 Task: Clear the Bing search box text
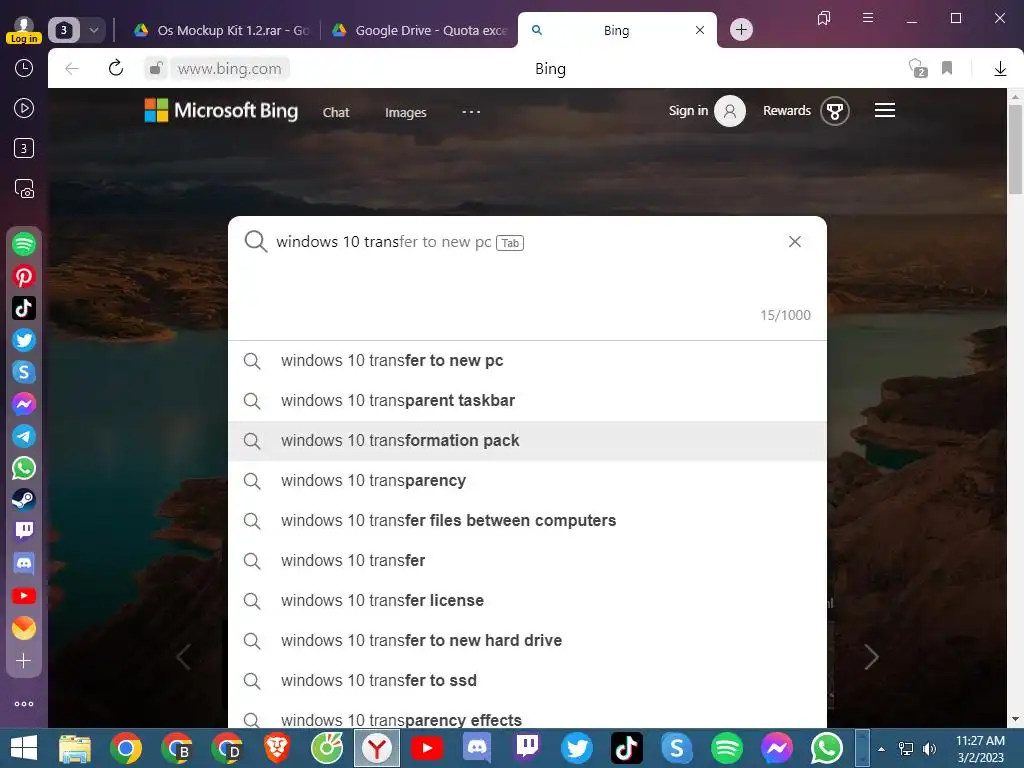(x=795, y=242)
